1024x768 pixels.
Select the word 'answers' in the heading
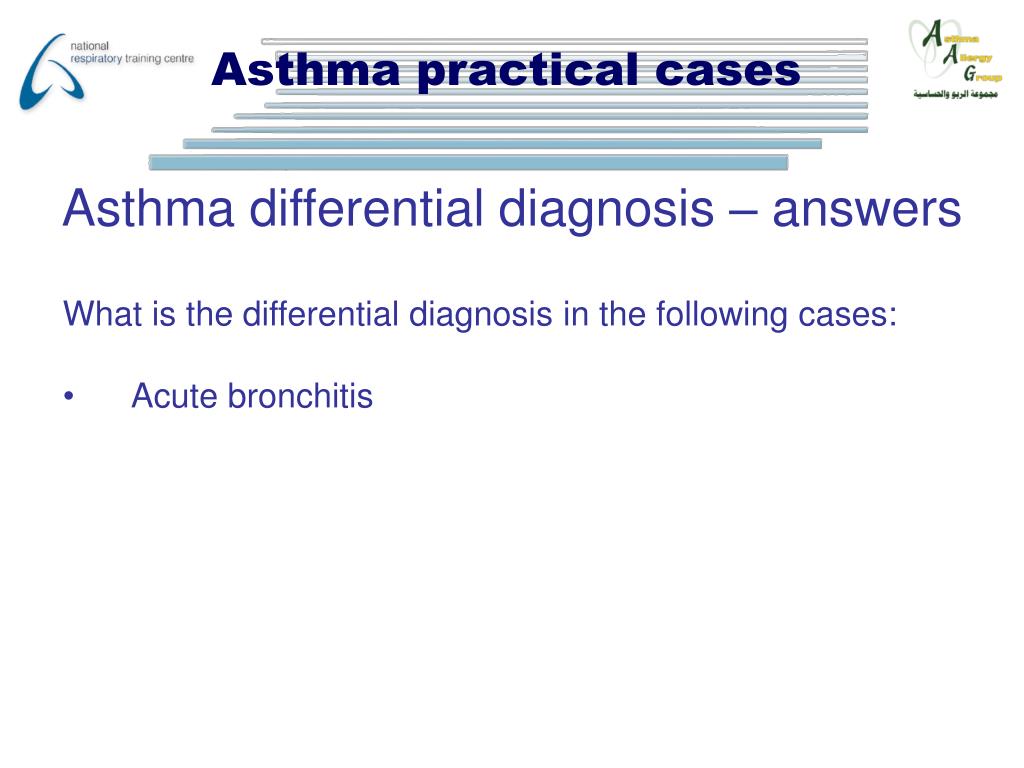(x=867, y=210)
